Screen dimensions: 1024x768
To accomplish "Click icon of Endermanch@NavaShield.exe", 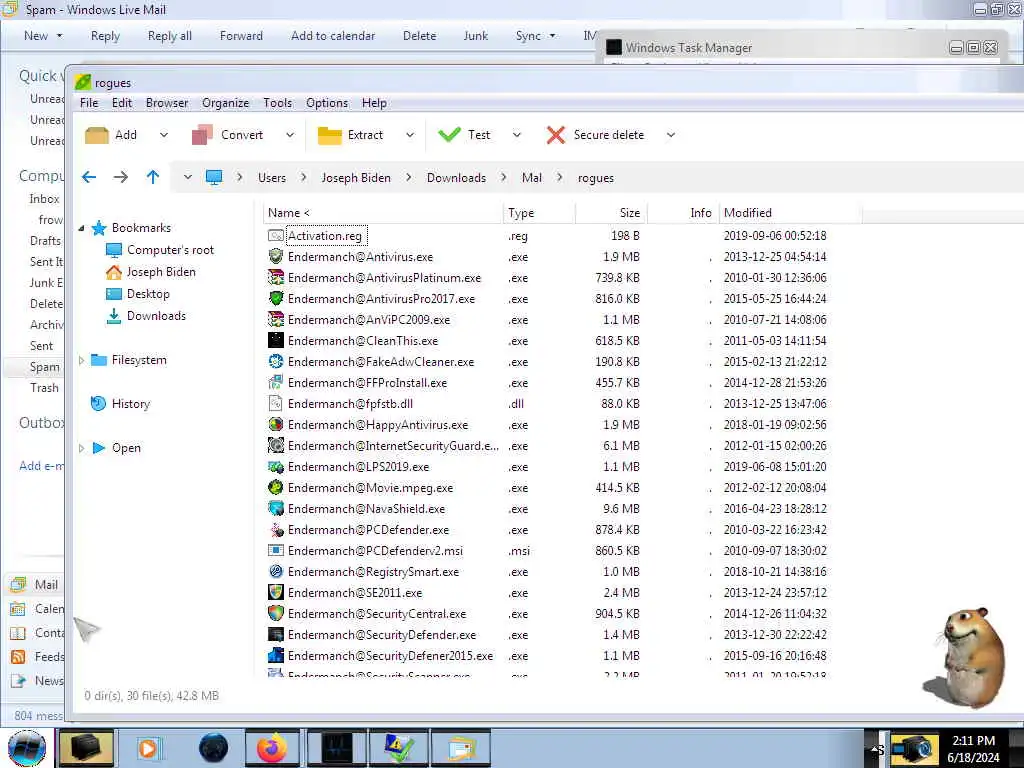I will 276,508.
